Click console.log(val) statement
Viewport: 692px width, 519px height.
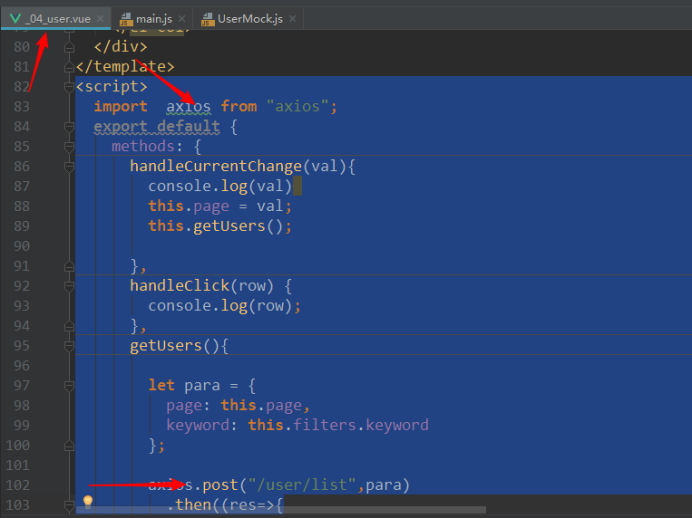coord(220,187)
